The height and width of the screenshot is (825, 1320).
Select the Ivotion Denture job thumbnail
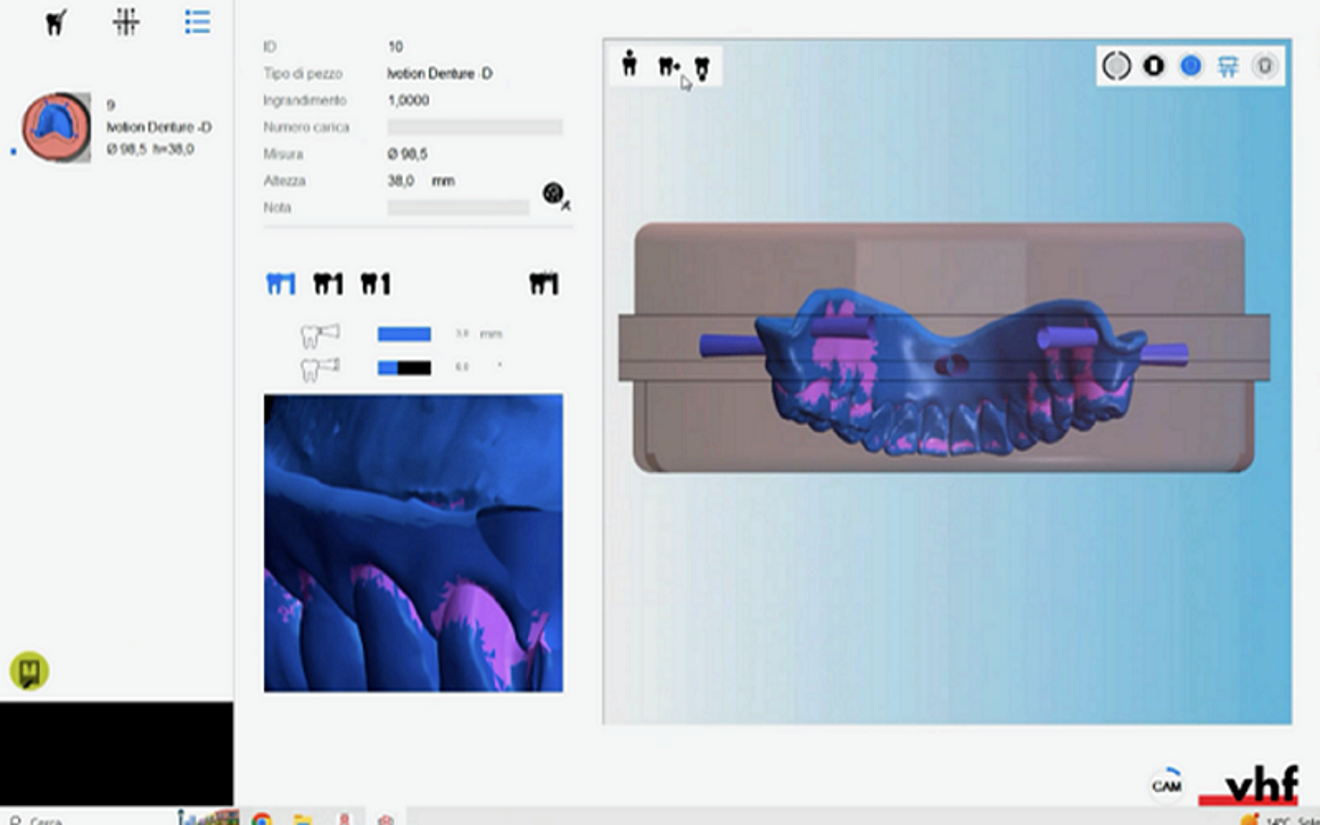coord(55,125)
